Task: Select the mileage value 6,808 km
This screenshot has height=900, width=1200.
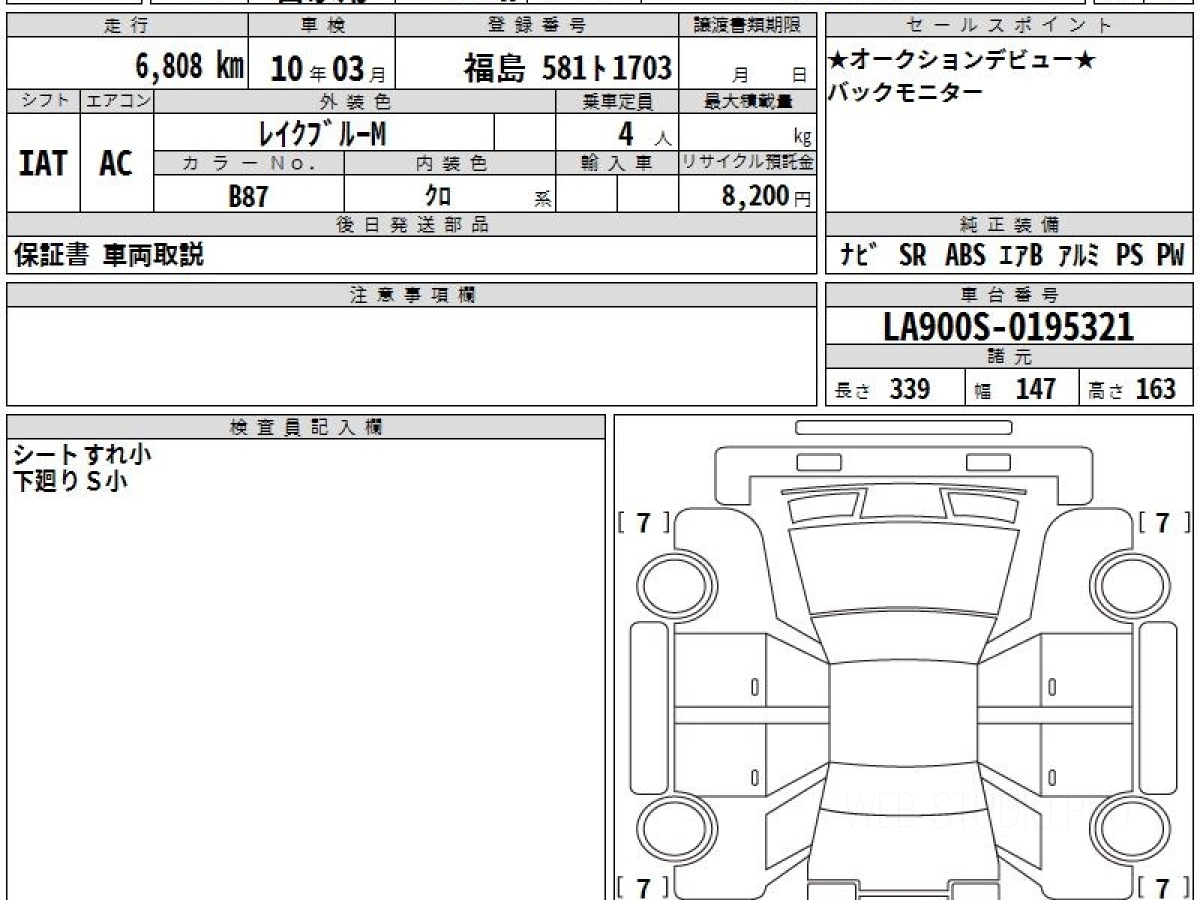Action: (x=189, y=66)
